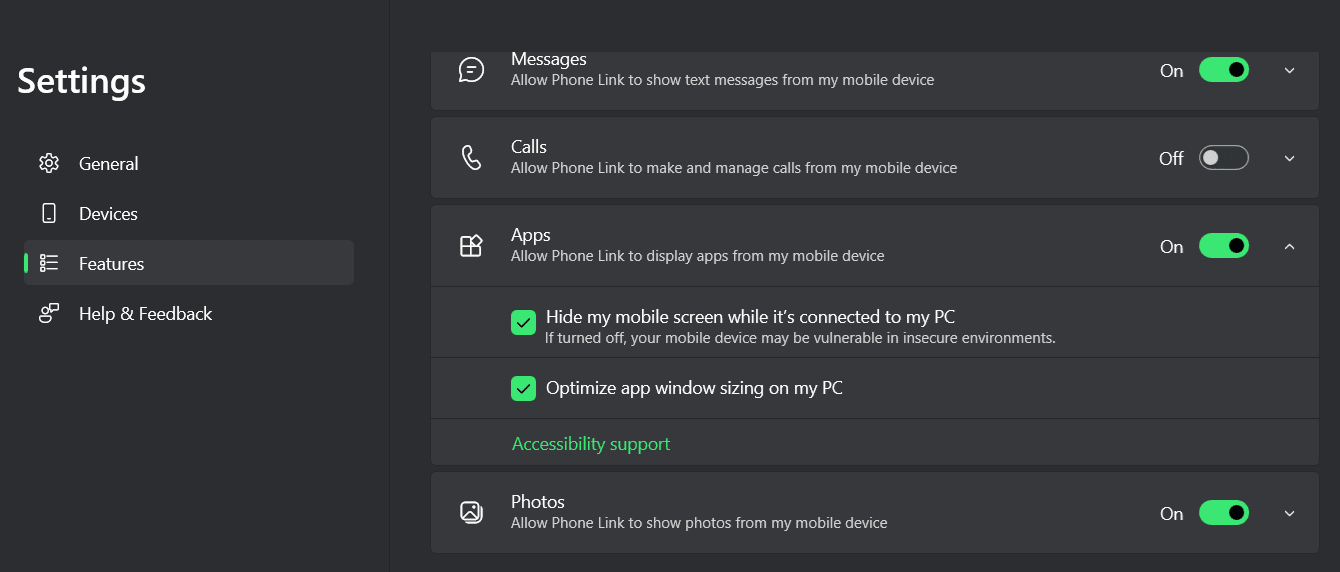This screenshot has width=1340, height=572.
Task: Click the Devices phone icon
Action: pos(49,213)
